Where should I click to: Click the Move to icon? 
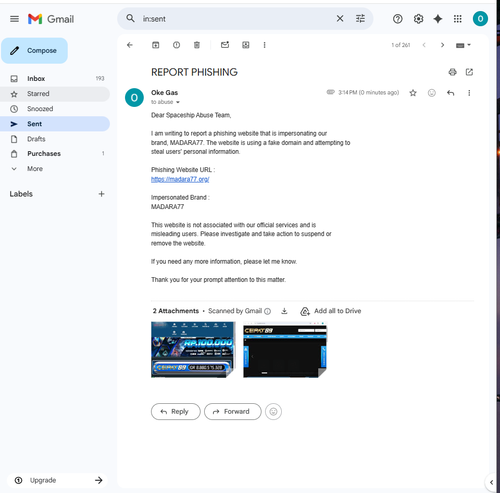pos(246,45)
